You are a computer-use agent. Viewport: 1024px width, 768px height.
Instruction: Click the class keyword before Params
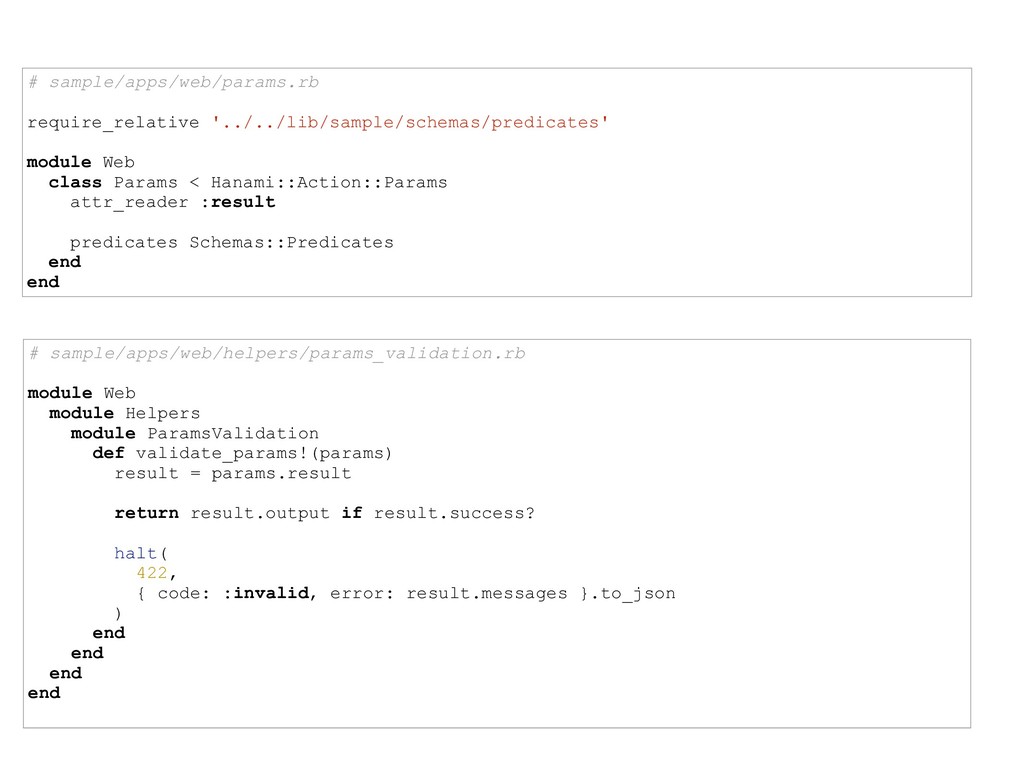click(x=75, y=182)
